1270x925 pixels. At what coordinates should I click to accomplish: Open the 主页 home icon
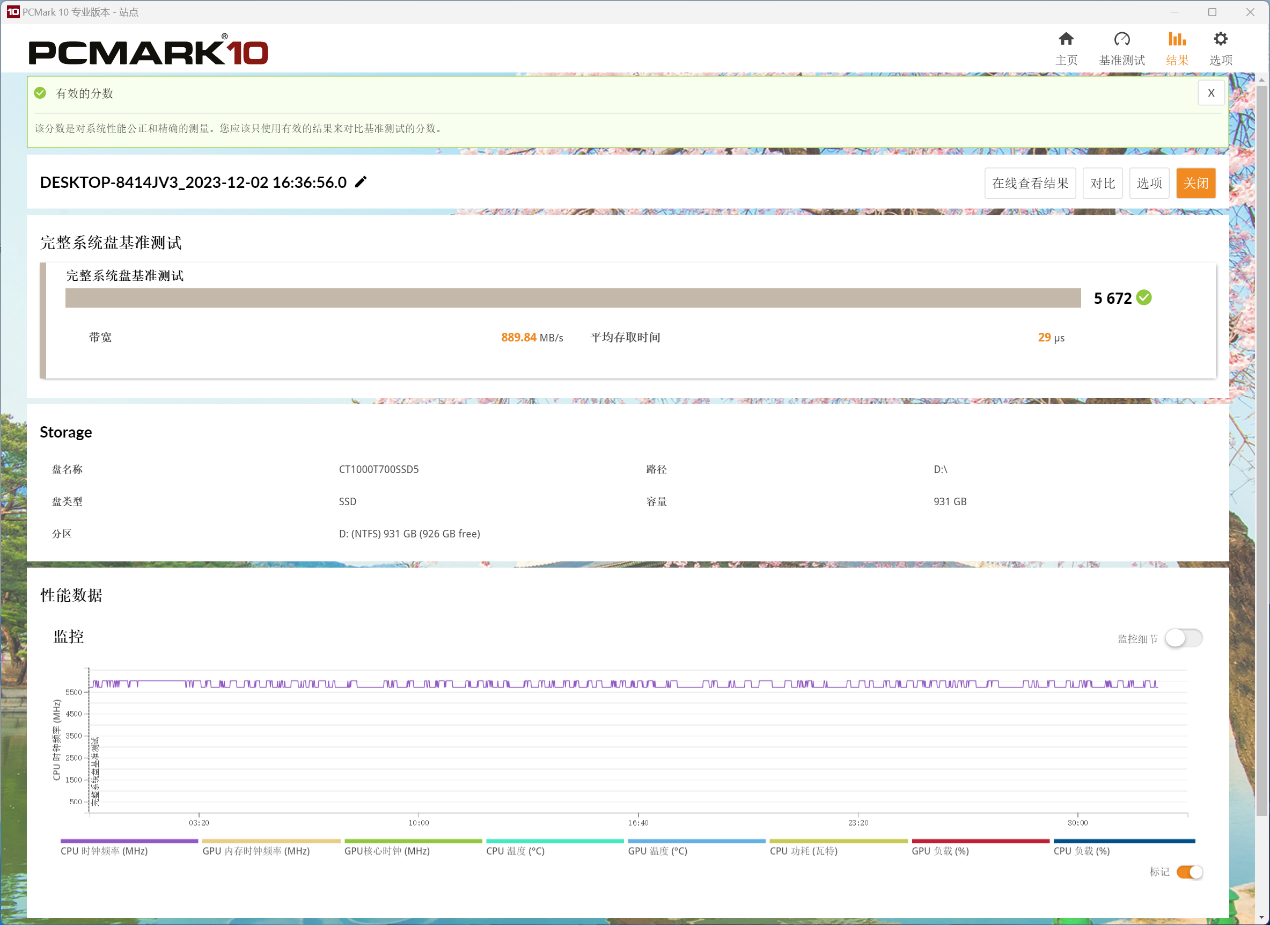point(1066,40)
